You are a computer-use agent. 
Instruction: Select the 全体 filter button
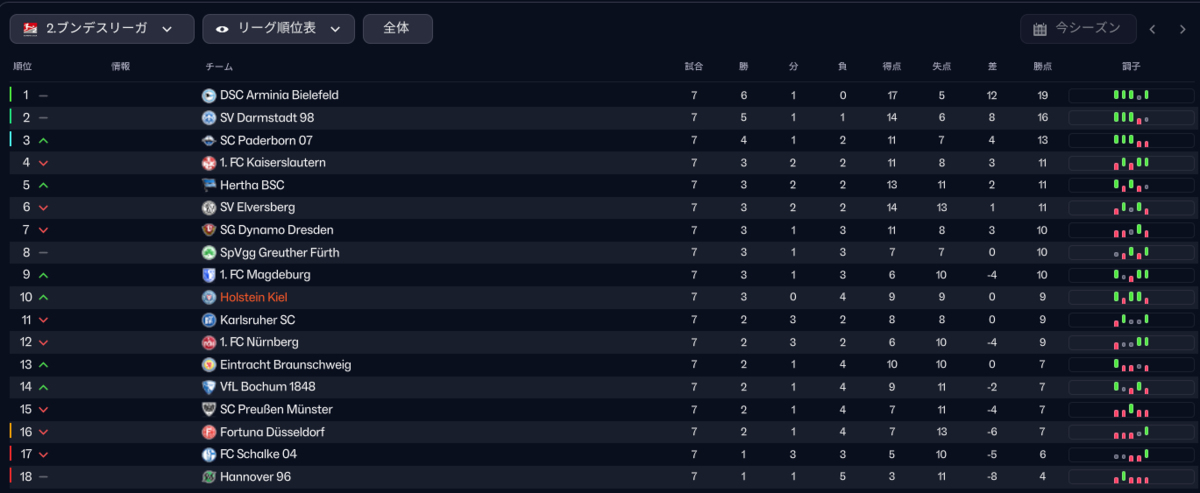pyautogui.click(x=398, y=29)
